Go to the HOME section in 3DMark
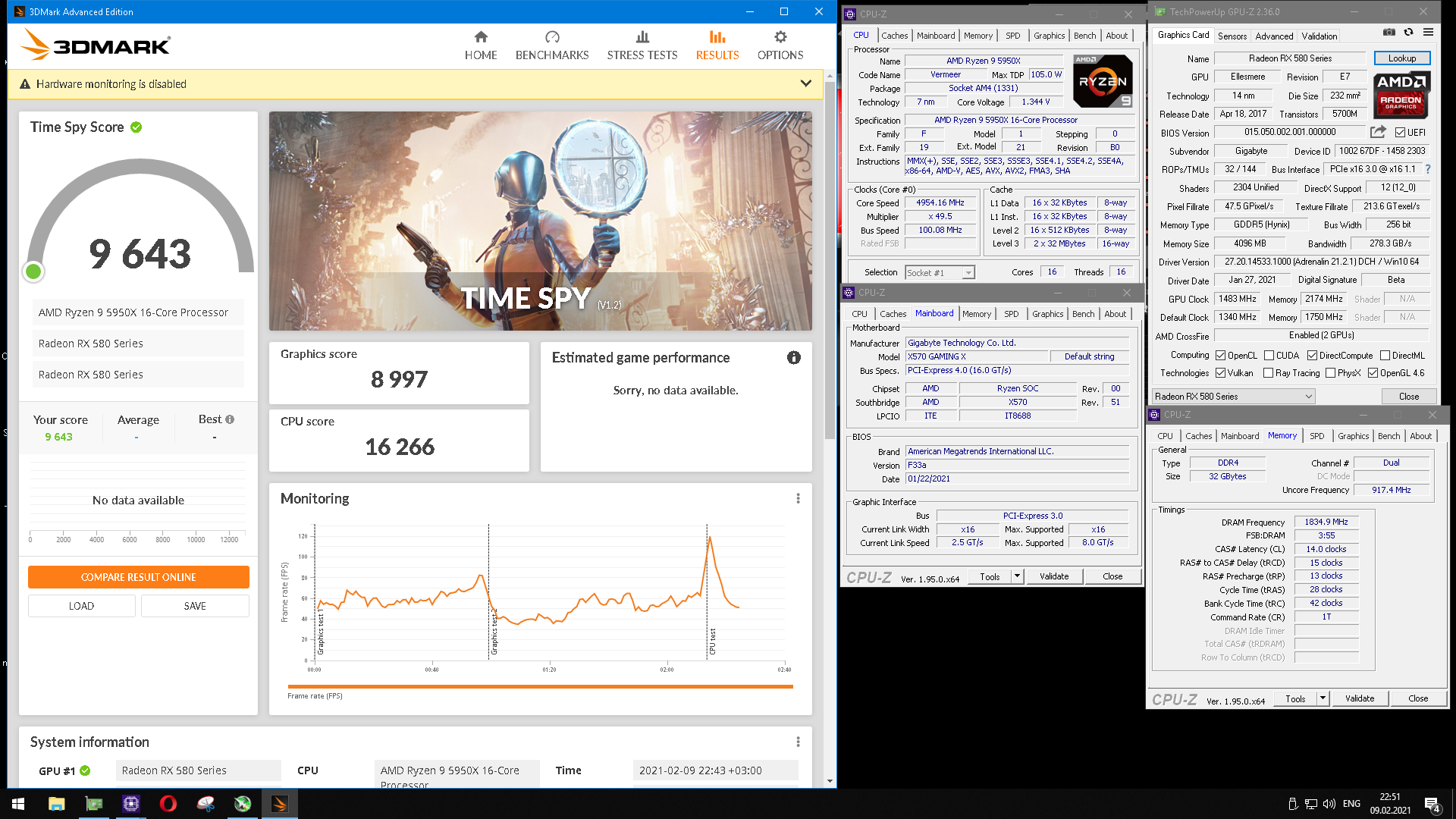Screen dimensions: 1456x819 481,46
